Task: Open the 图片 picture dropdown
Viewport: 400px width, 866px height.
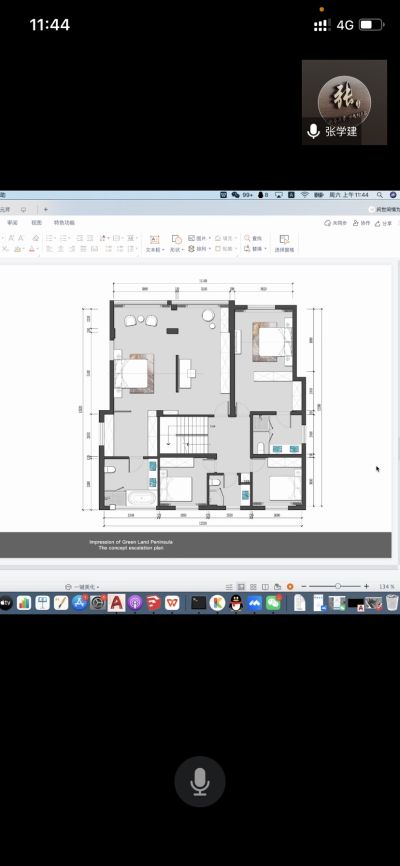Action: pos(200,238)
